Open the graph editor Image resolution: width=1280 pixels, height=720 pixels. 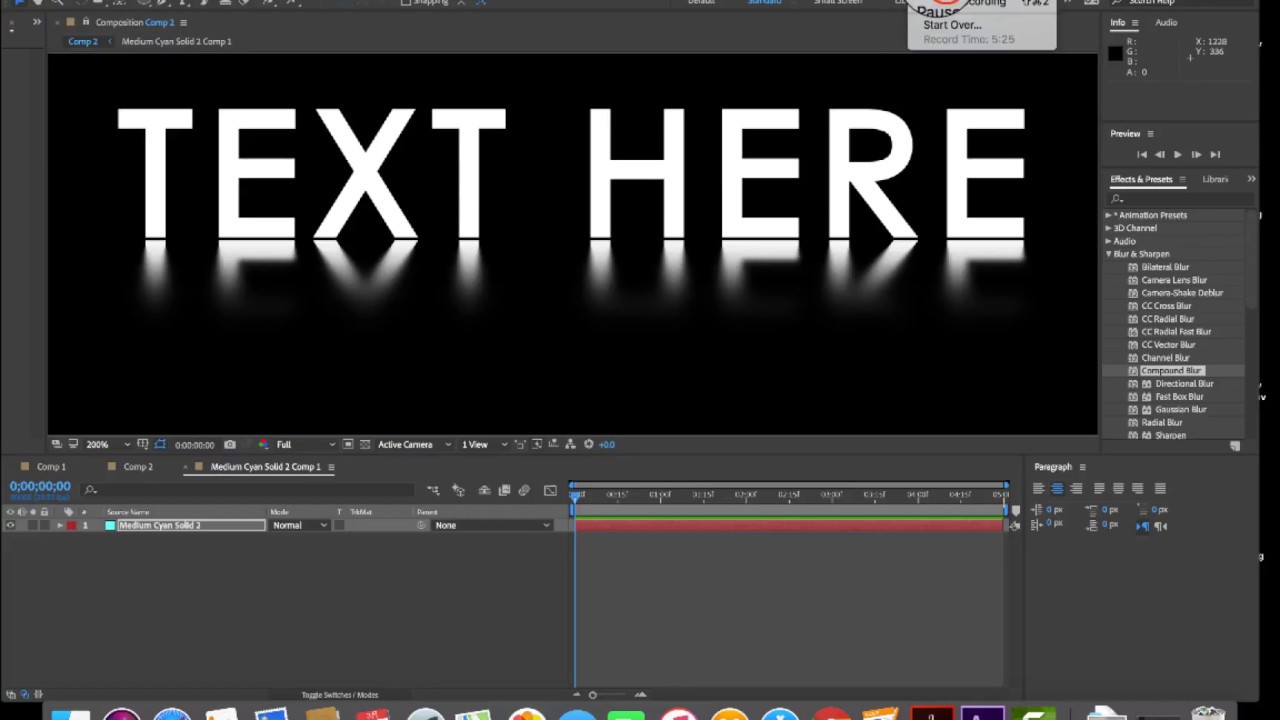click(x=550, y=490)
